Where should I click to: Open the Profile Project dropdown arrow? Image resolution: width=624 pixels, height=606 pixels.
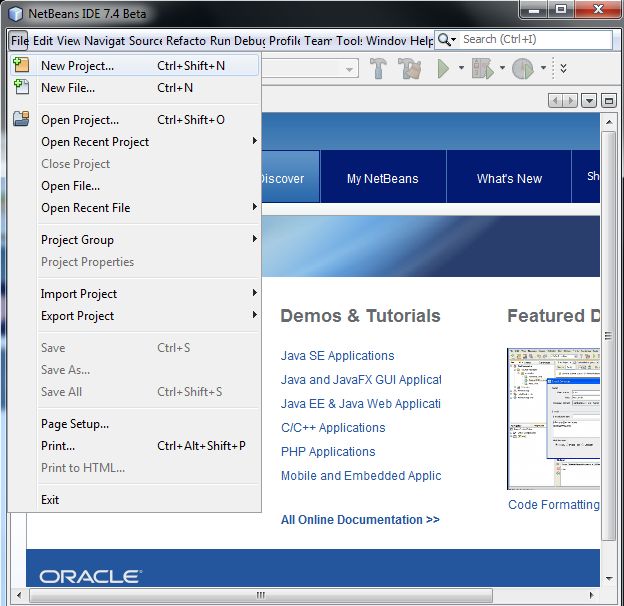point(543,68)
